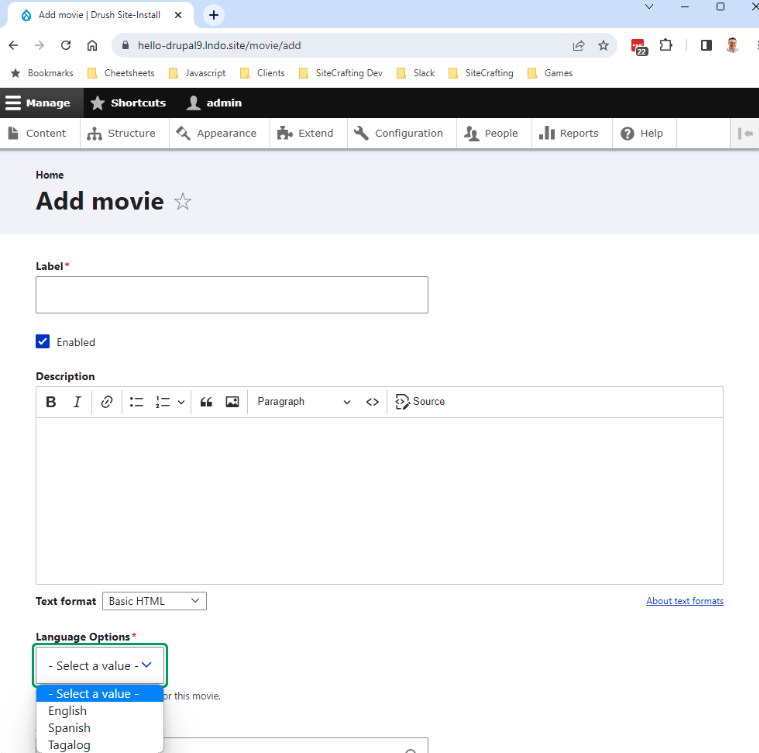Choose '- Select a value -' option

pyautogui.click(x=100, y=693)
